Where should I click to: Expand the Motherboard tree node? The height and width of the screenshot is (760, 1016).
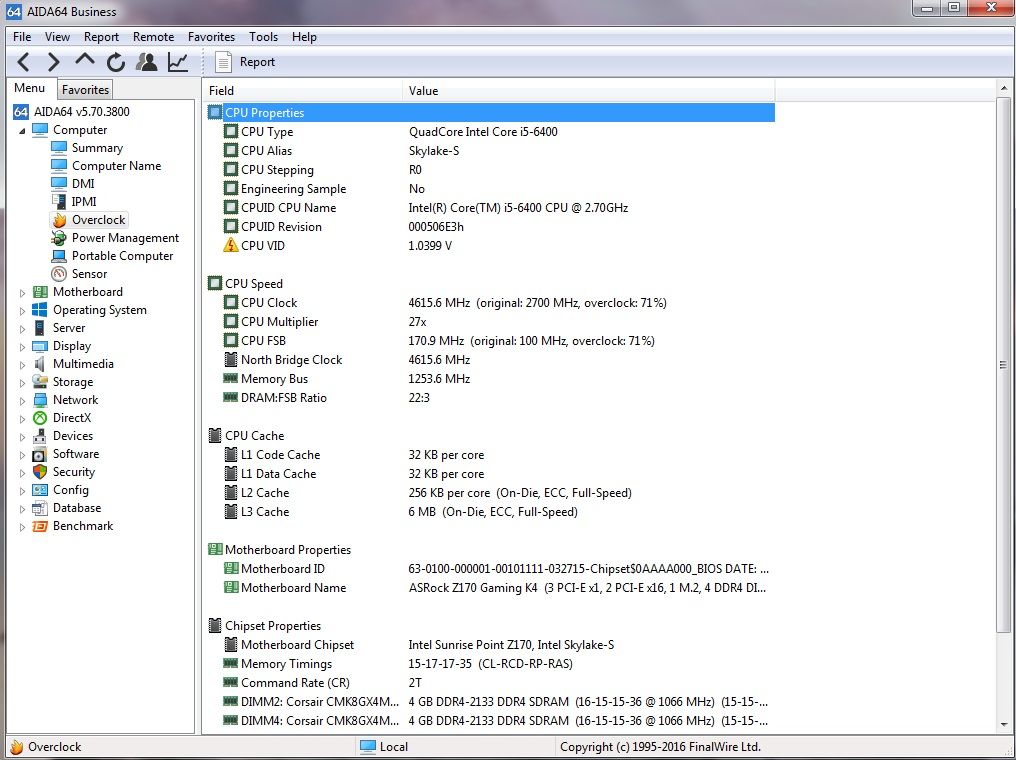22,293
